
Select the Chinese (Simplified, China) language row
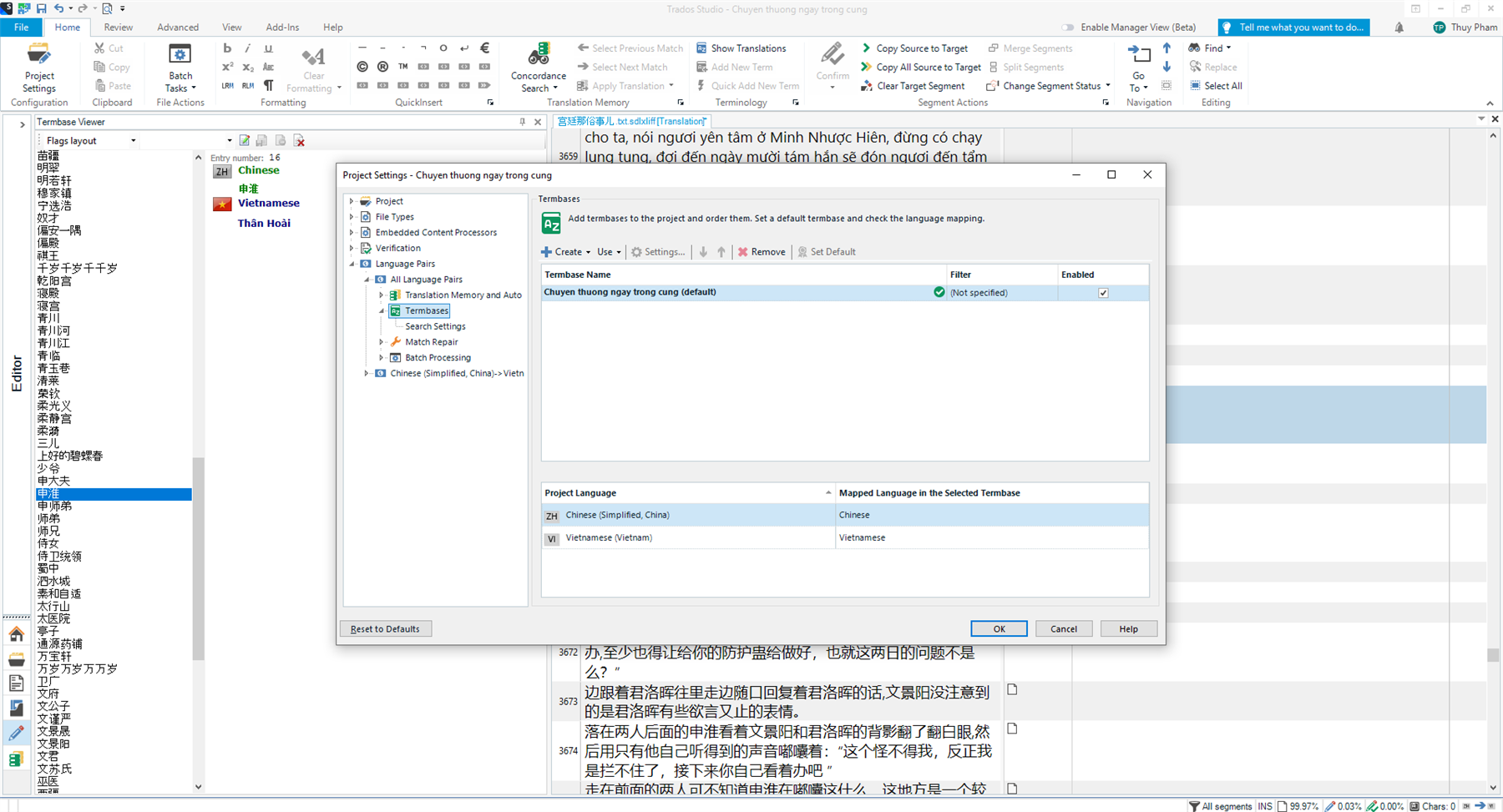coord(845,515)
